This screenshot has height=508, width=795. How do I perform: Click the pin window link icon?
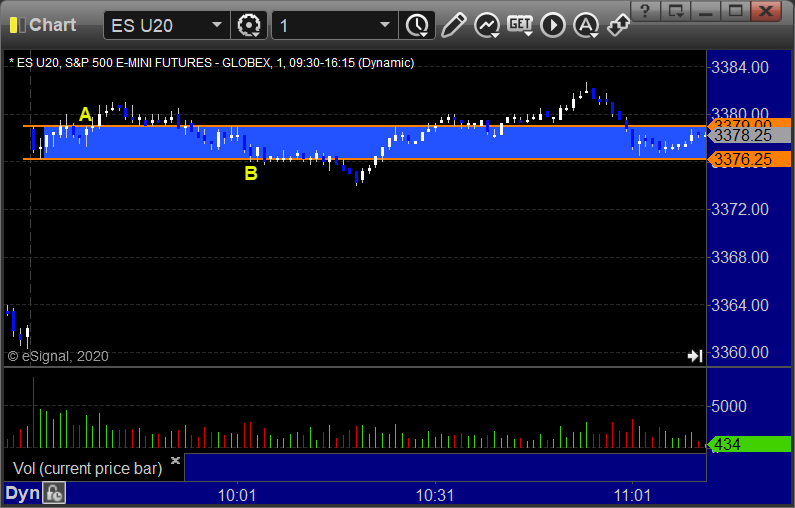618,25
